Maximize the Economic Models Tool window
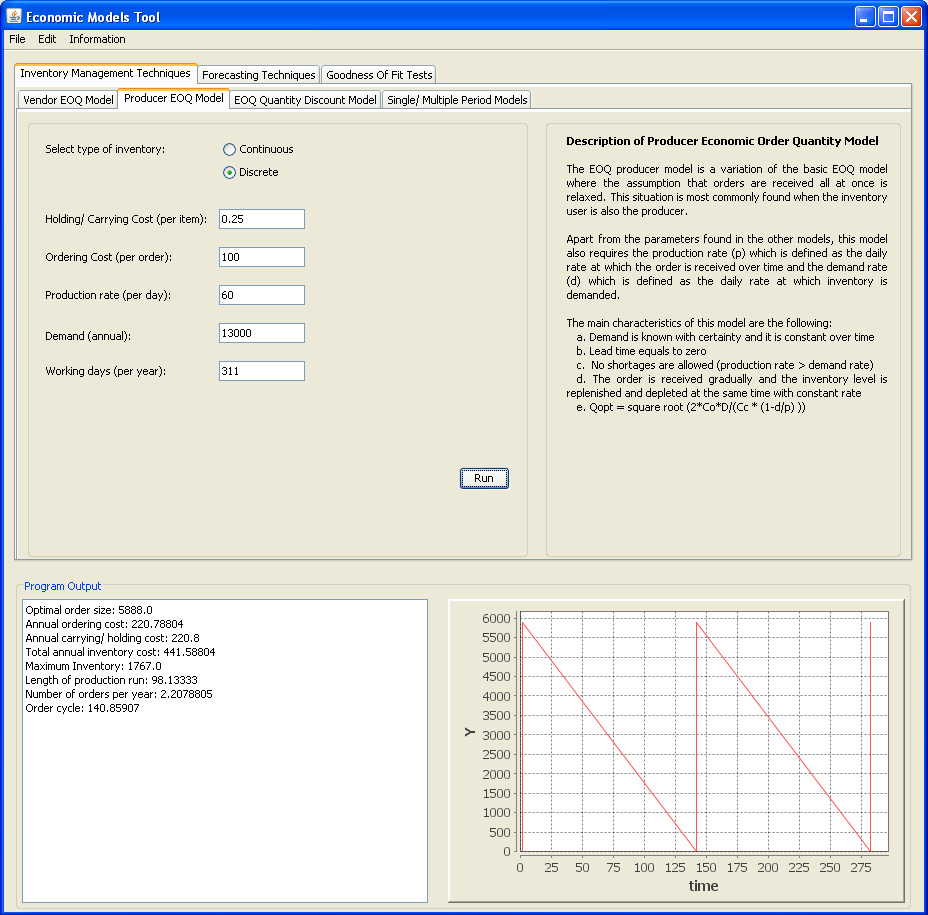Viewport: 928px width, 915px height. click(x=888, y=17)
